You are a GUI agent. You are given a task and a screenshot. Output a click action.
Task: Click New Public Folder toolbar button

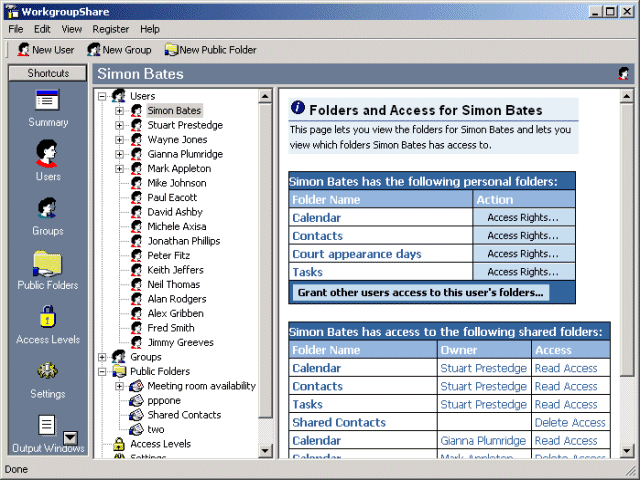click(211, 50)
